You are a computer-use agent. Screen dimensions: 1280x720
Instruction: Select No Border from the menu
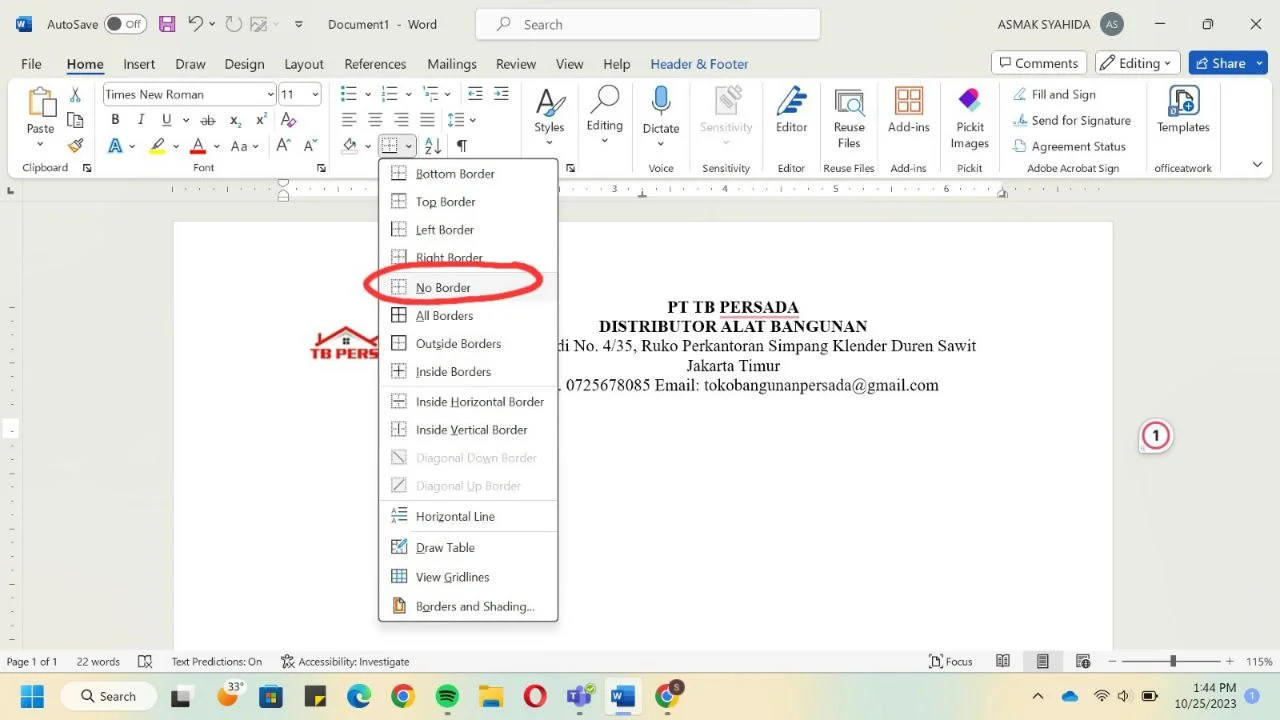coord(443,288)
